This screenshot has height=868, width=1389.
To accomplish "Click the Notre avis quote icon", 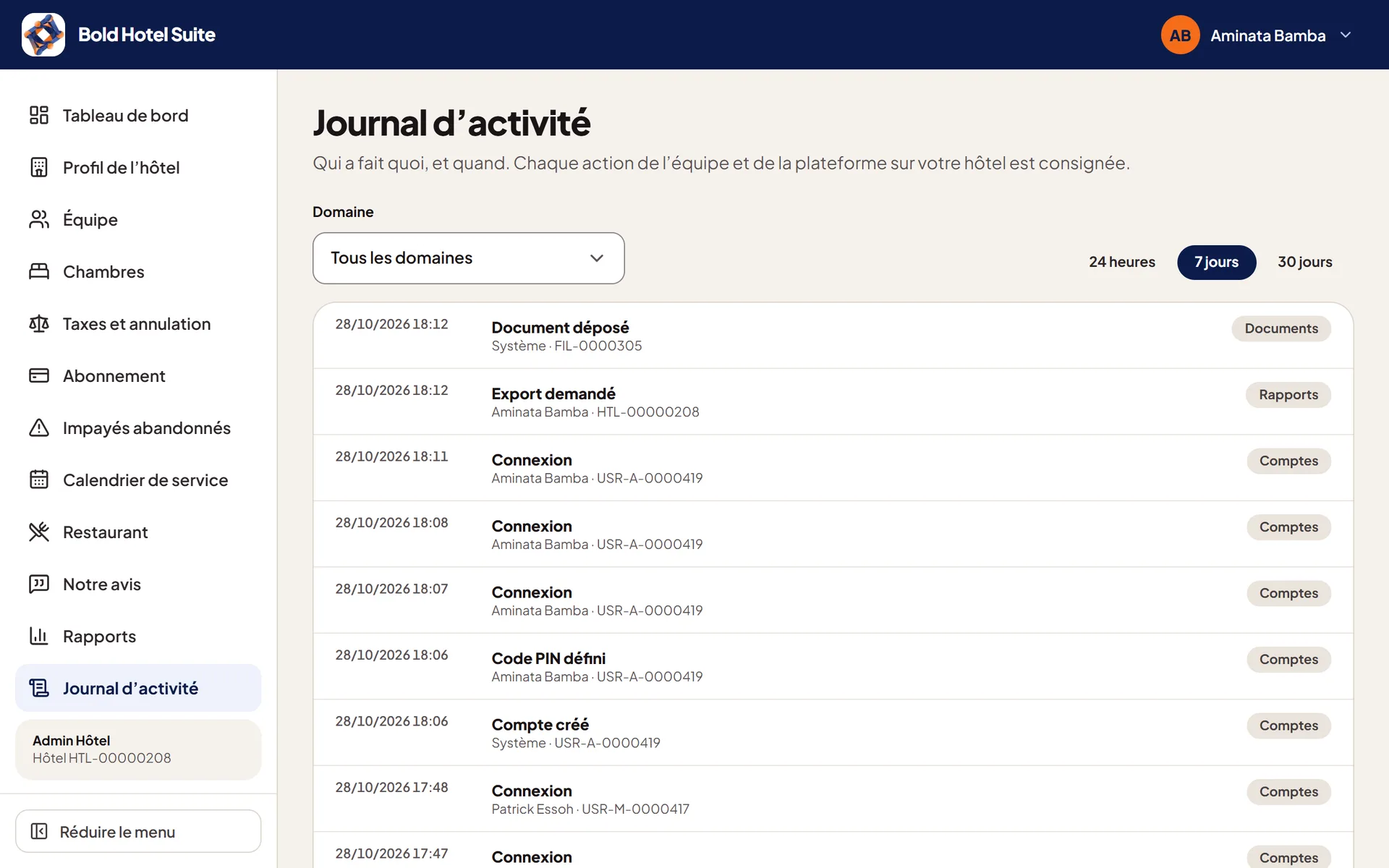I will pyautogui.click(x=39, y=584).
